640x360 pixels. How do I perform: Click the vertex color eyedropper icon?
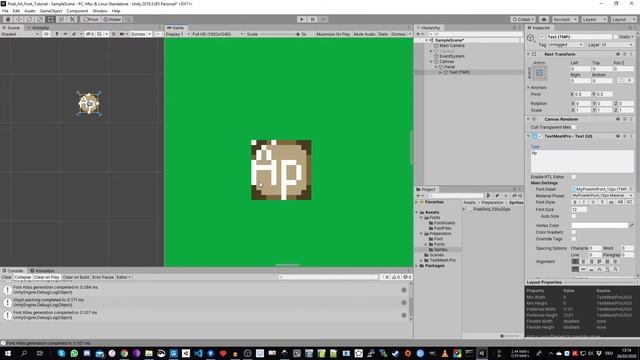coord(631,225)
